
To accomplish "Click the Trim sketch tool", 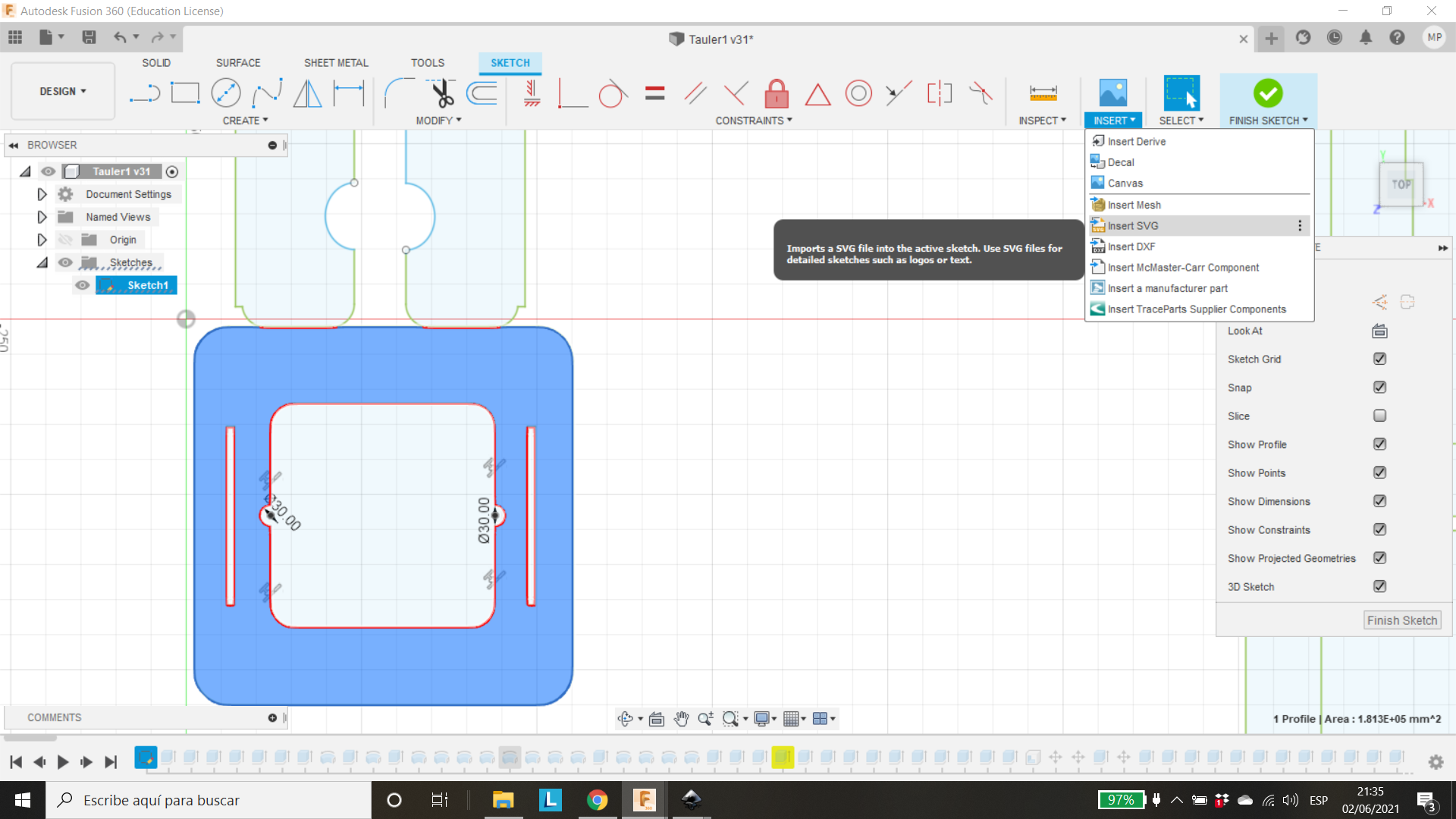I will click(x=443, y=92).
